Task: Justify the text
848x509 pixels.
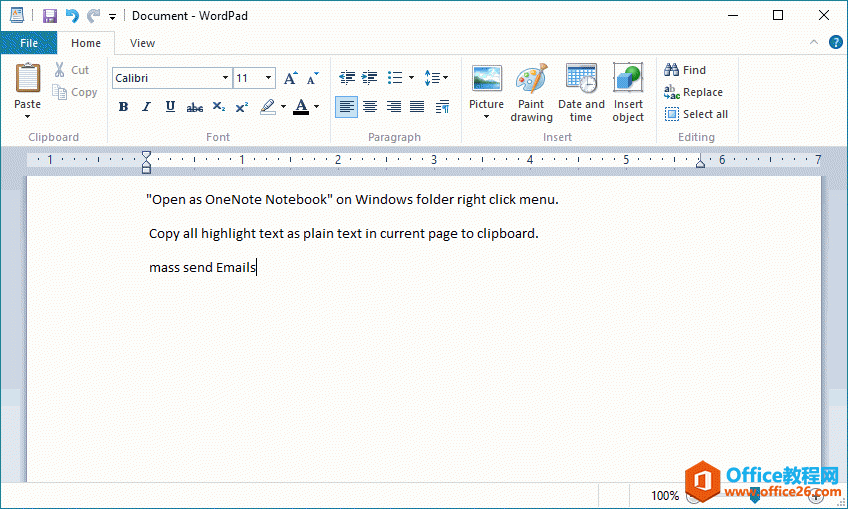Action: coord(417,107)
